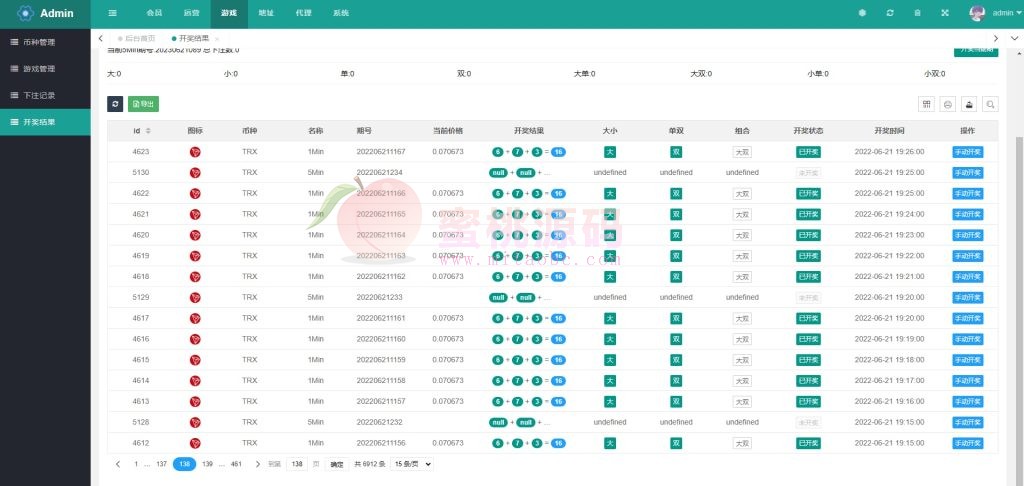Click the fullscreen icon in top header
The width and height of the screenshot is (1024, 486).
pyautogui.click(x=945, y=13)
